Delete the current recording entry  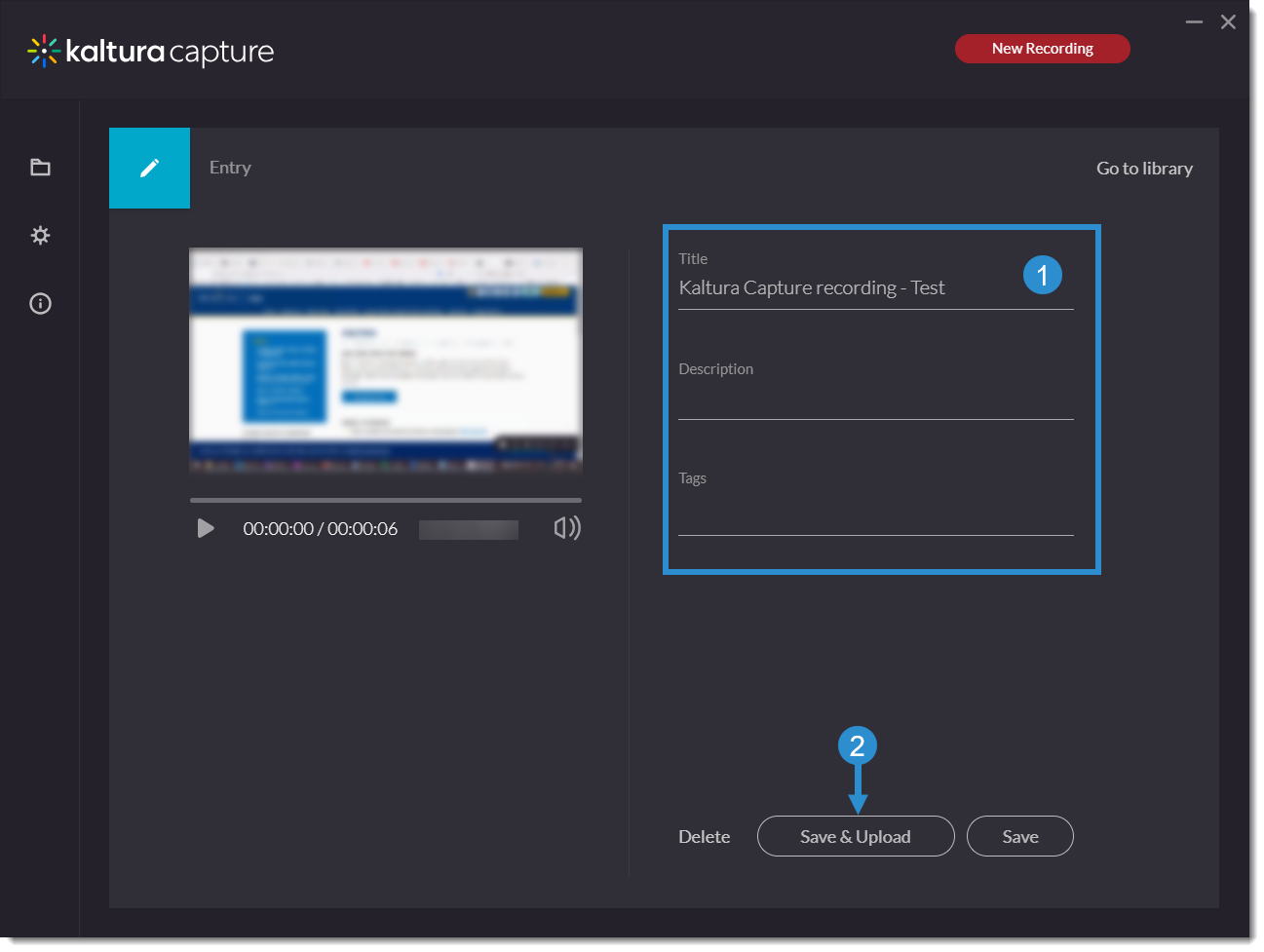click(x=704, y=836)
